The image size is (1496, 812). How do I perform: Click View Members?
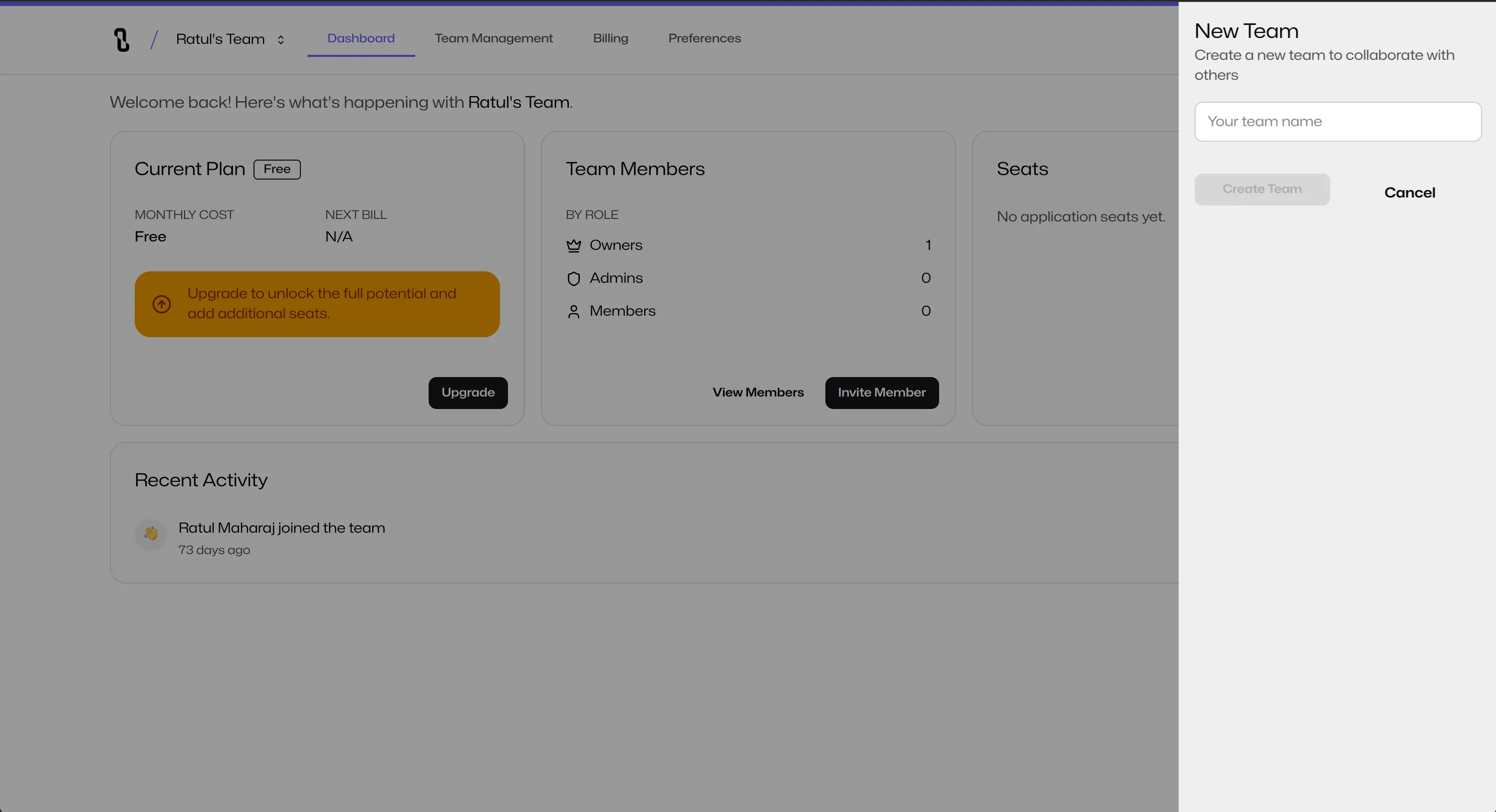(x=758, y=393)
